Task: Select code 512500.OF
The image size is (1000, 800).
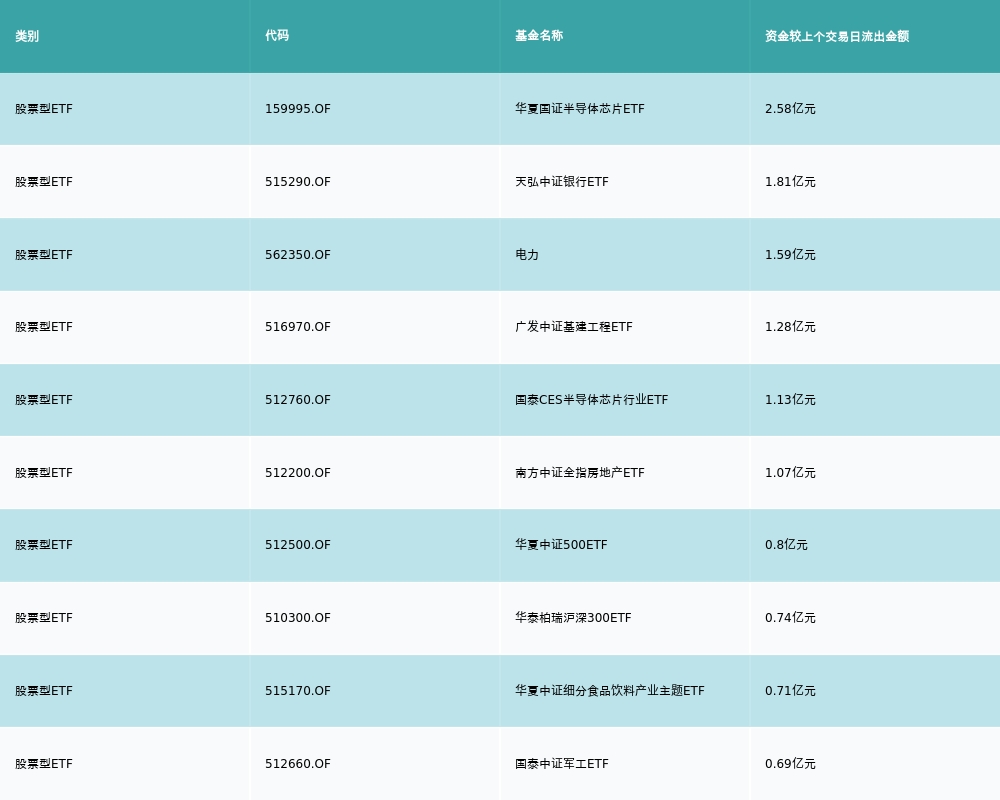Action: tap(298, 545)
